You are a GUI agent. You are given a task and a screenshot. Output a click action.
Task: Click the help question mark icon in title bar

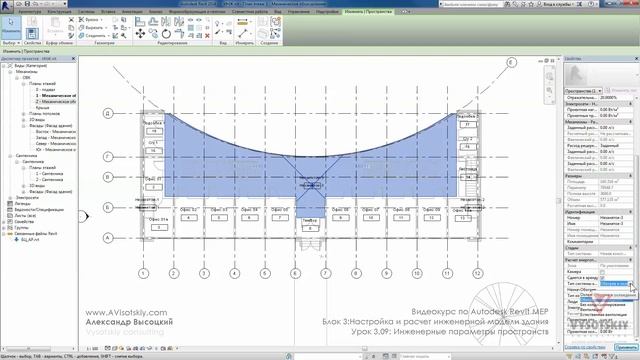pyautogui.click(x=591, y=4)
